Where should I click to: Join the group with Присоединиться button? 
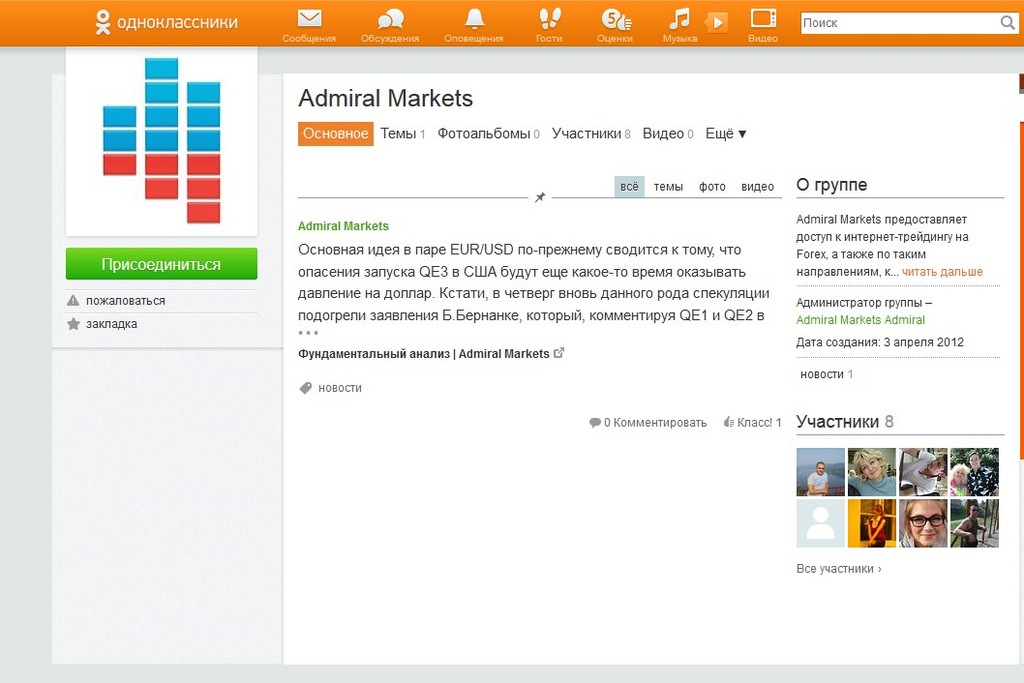(161, 264)
